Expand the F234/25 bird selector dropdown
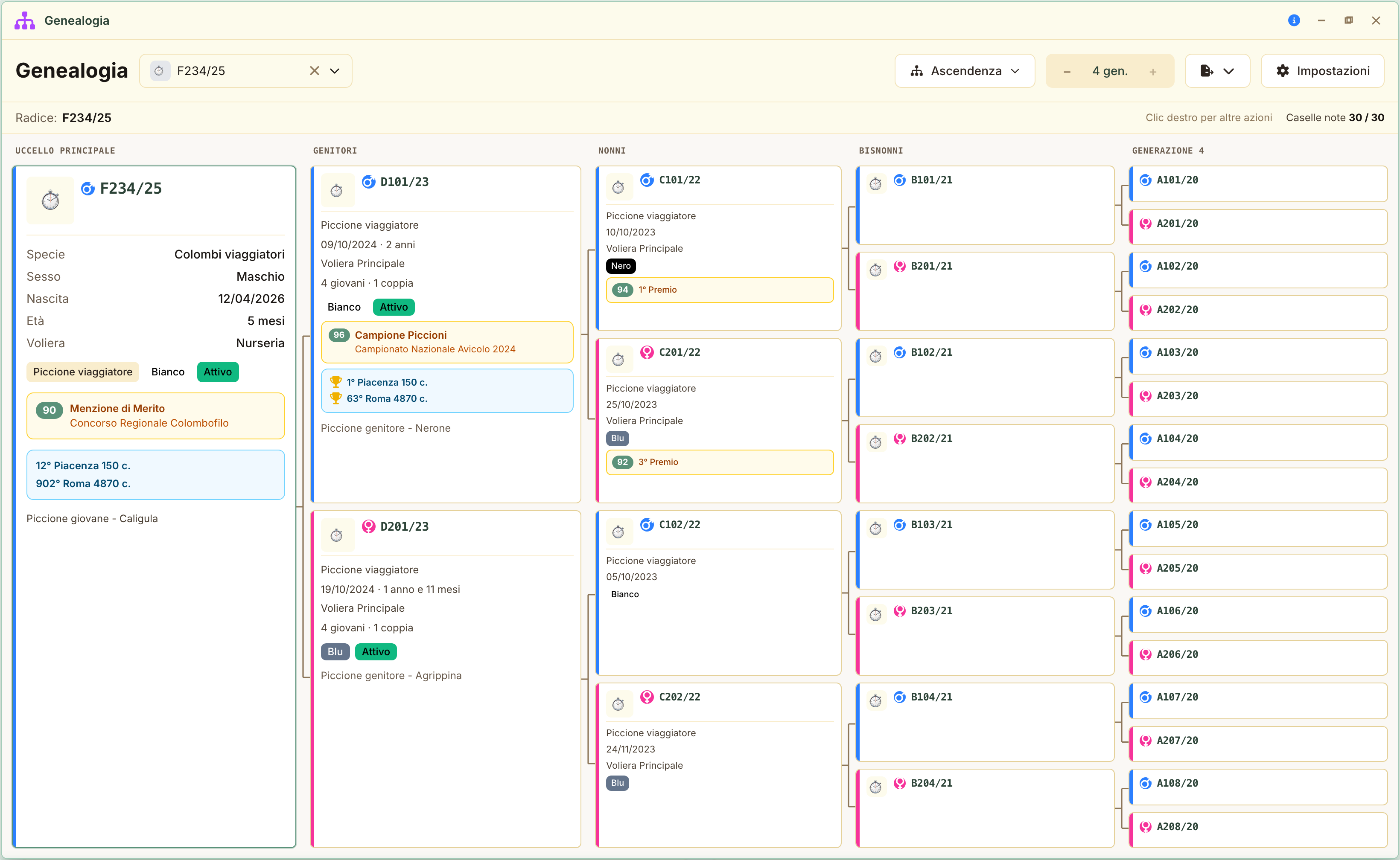This screenshot has width=1400, height=860. 335,70
